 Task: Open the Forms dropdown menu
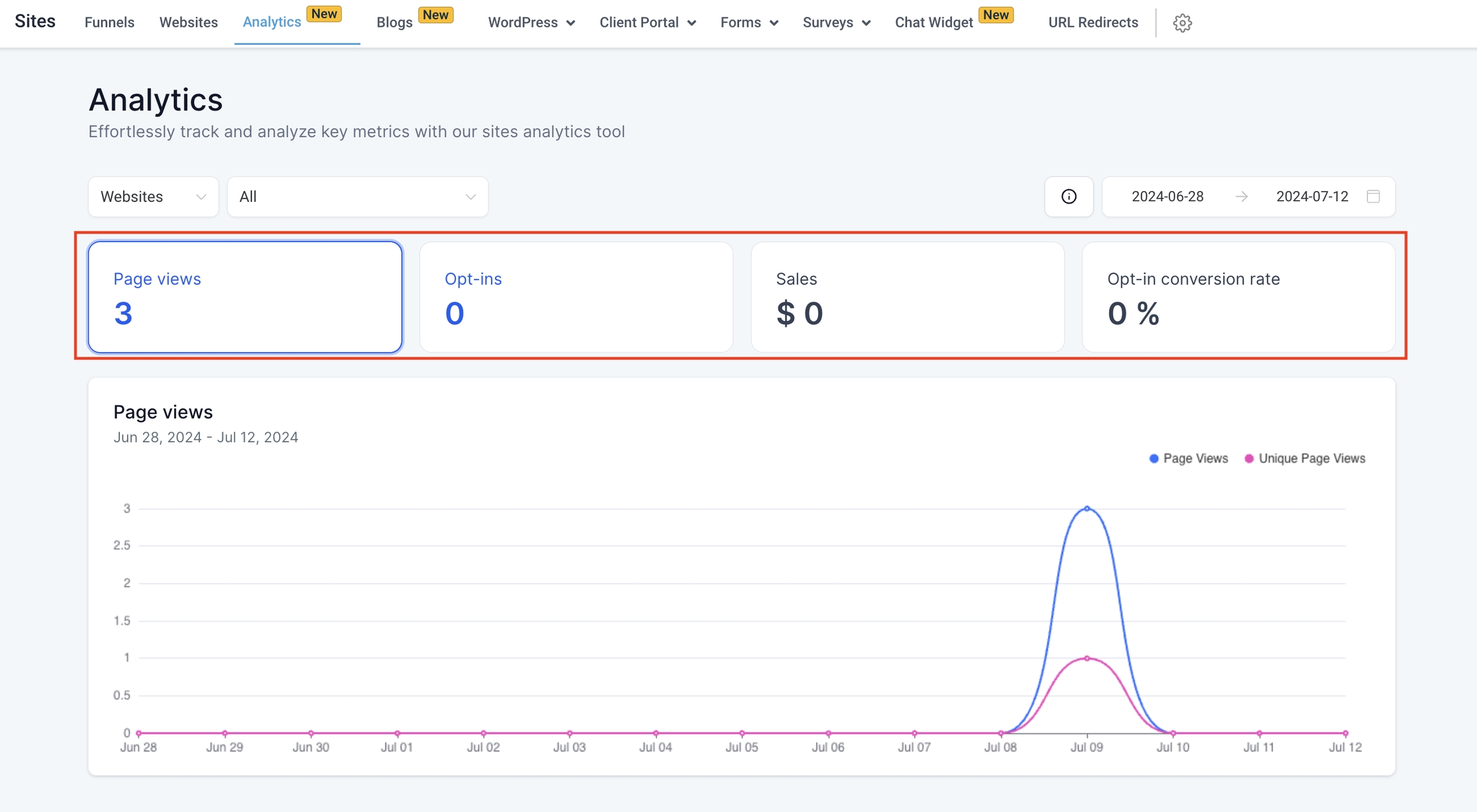749,22
